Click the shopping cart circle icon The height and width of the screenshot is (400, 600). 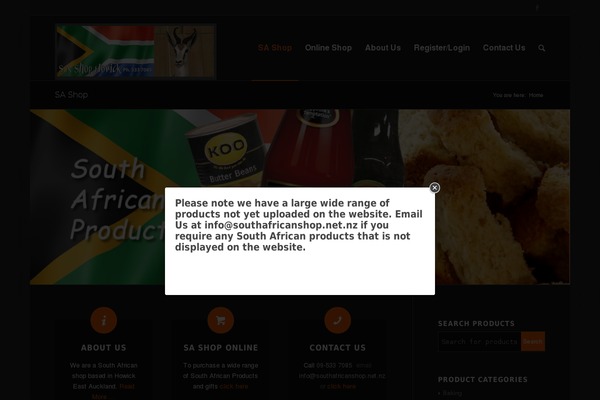pos(220,320)
